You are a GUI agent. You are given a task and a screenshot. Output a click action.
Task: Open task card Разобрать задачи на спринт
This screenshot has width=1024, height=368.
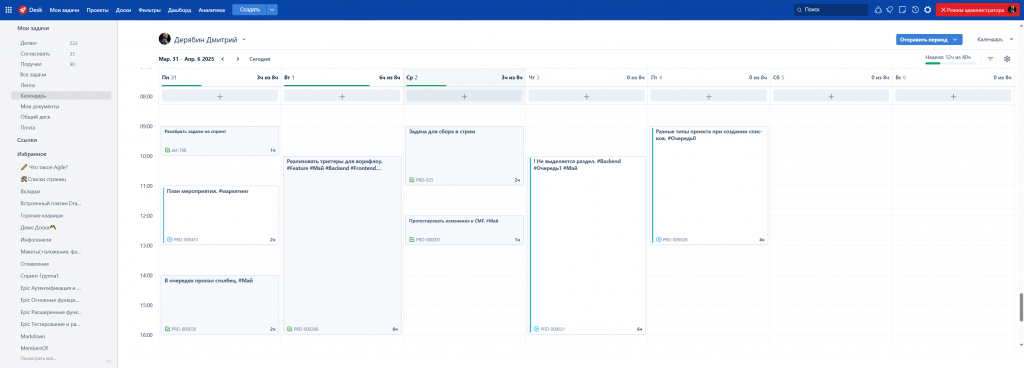219,141
